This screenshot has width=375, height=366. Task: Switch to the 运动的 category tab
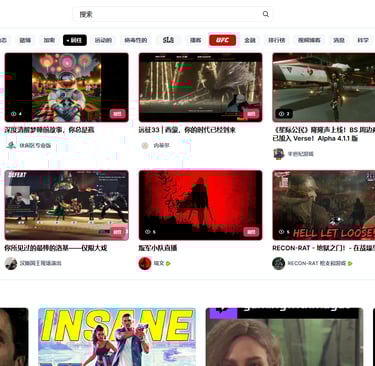point(103,40)
